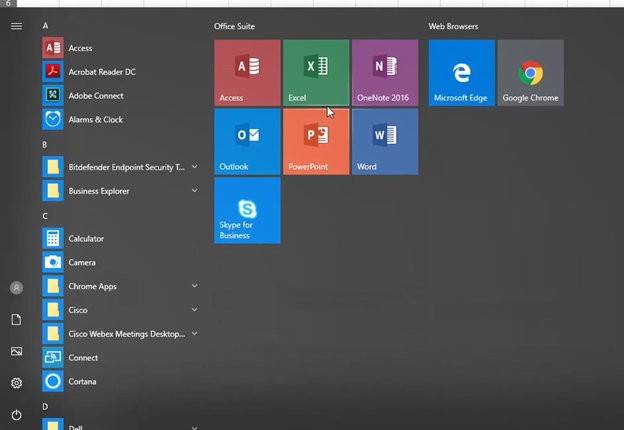The width and height of the screenshot is (624, 430).
Task: Launch the Microsoft Edge tile
Action: coord(462,73)
